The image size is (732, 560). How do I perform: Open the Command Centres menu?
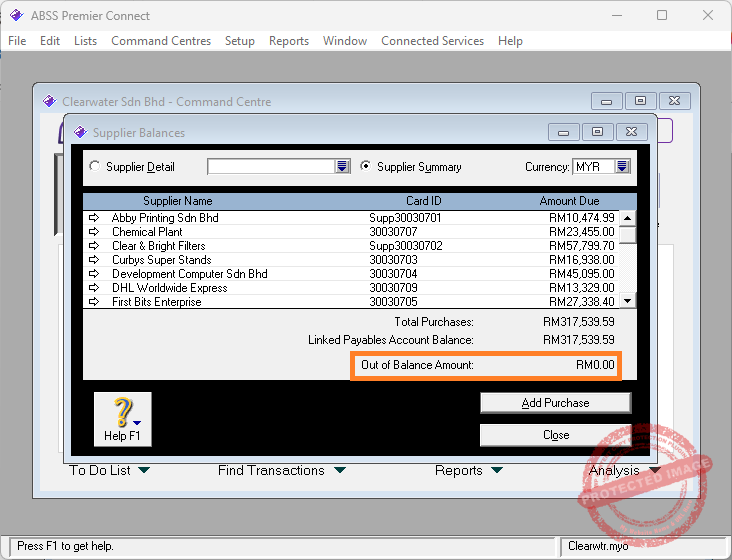click(161, 41)
